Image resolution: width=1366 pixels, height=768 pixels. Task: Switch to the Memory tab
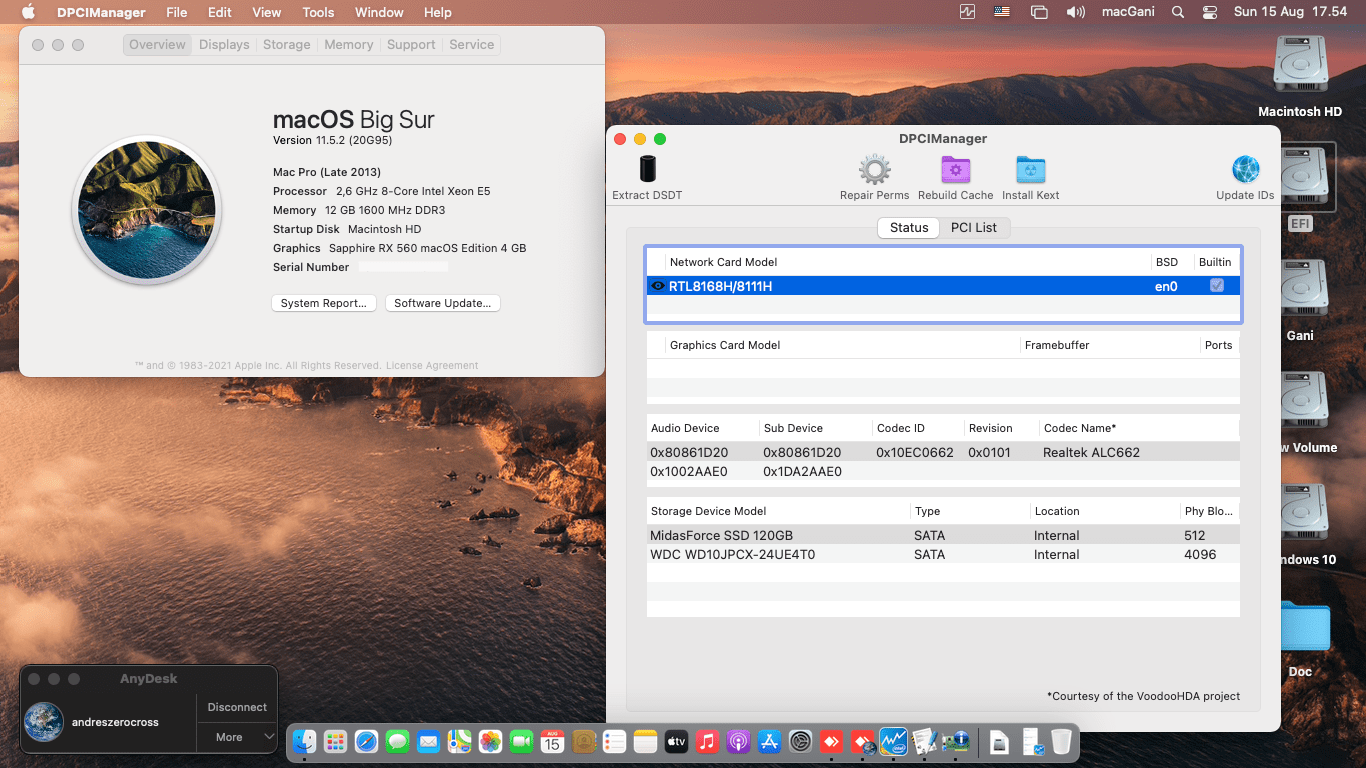(349, 45)
